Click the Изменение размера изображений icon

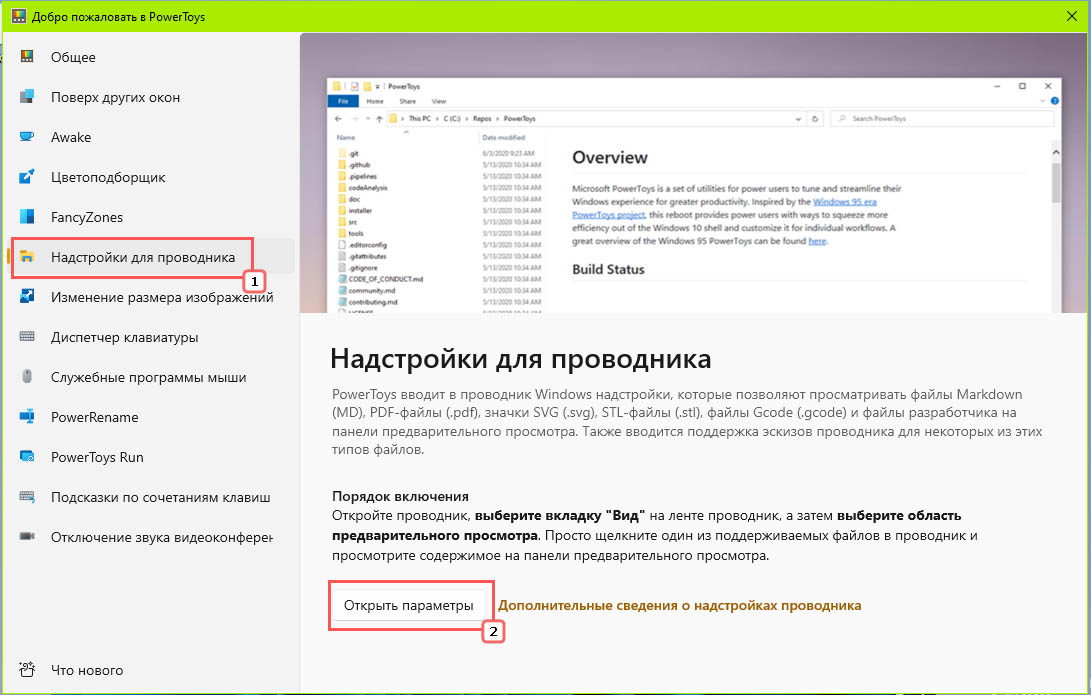pos(27,296)
